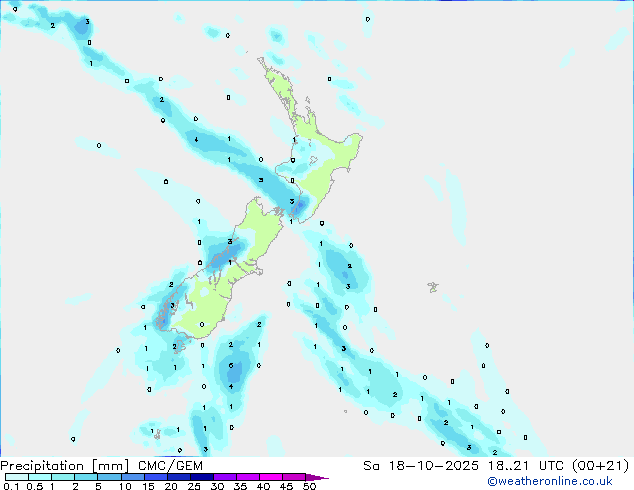Click the legend label "20"
The image size is (634, 490).
click(x=171, y=486)
